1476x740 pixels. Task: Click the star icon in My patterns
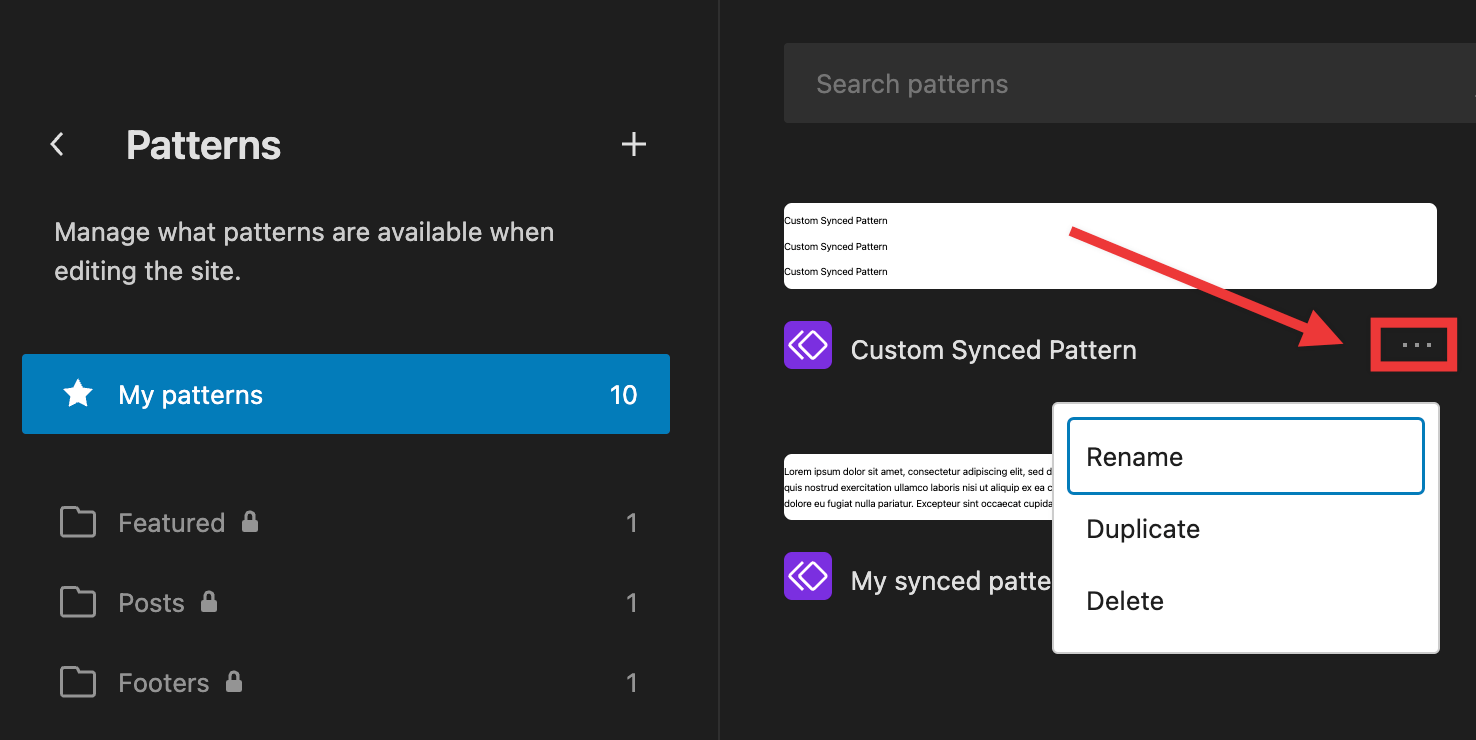tap(78, 394)
